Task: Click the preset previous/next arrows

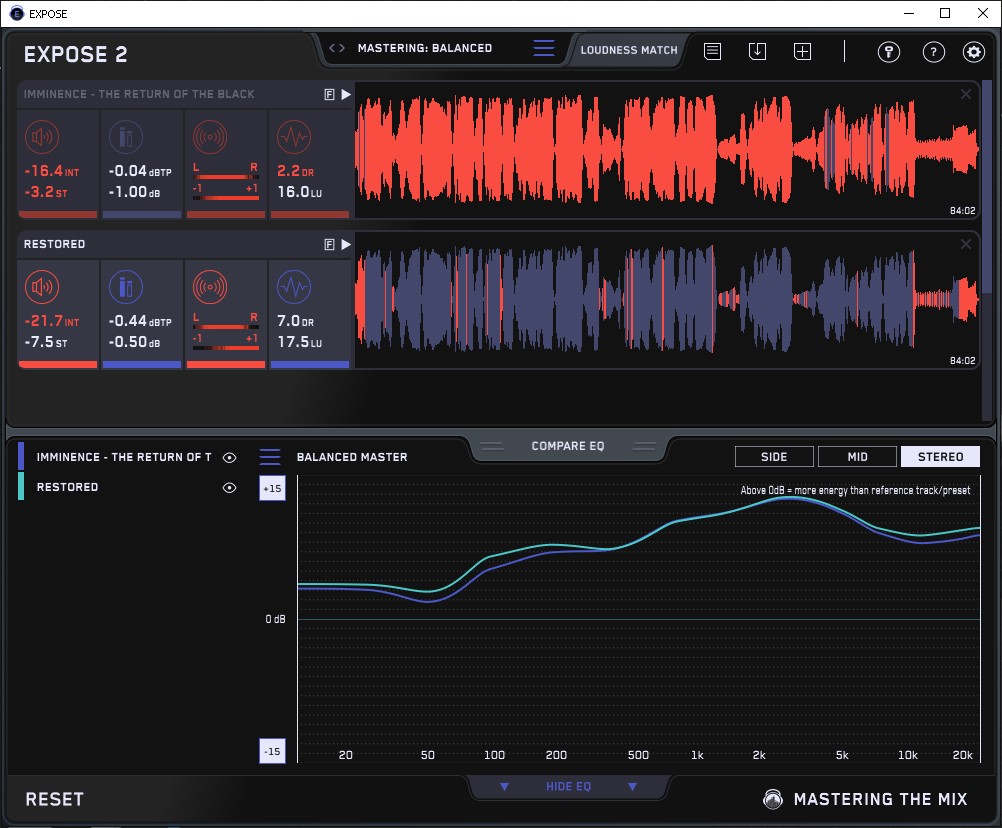Action: click(337, 48)
